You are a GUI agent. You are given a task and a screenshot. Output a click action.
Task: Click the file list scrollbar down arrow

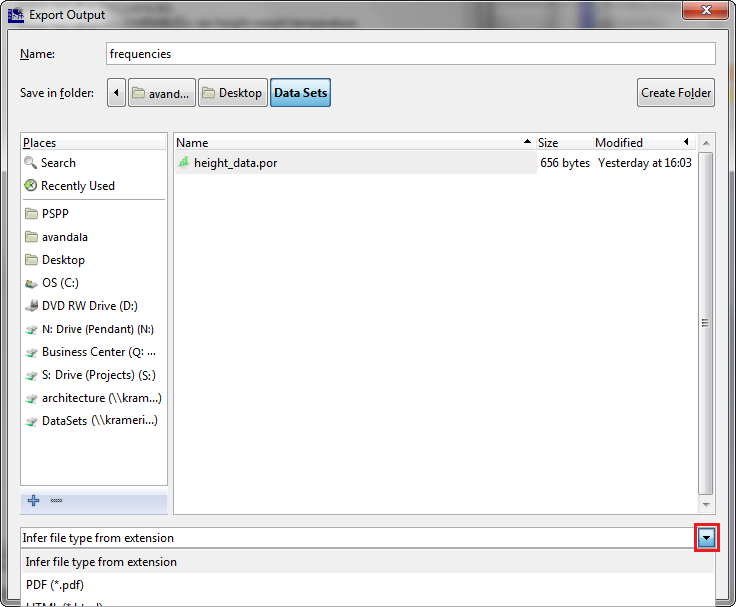705,505
